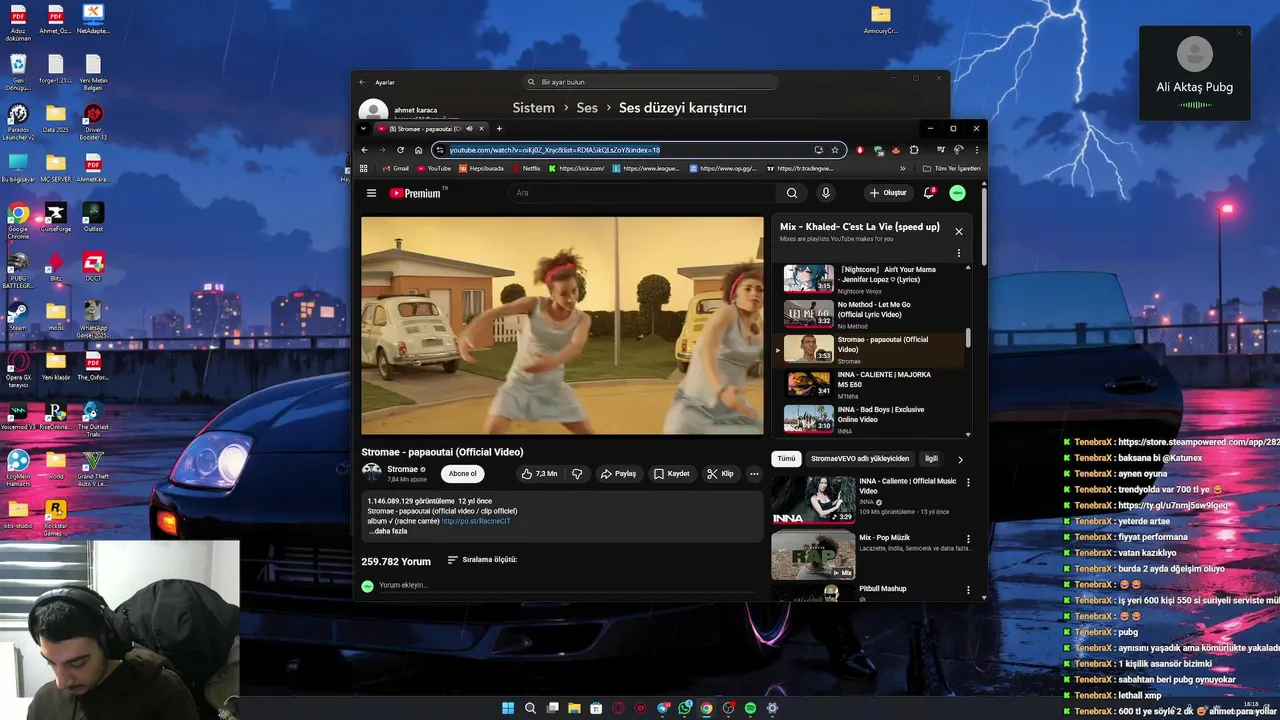This screenshot has height=720, width=1280.
Task: Like the Stromae video (7,3 Mn)
Action: [539, 474]
